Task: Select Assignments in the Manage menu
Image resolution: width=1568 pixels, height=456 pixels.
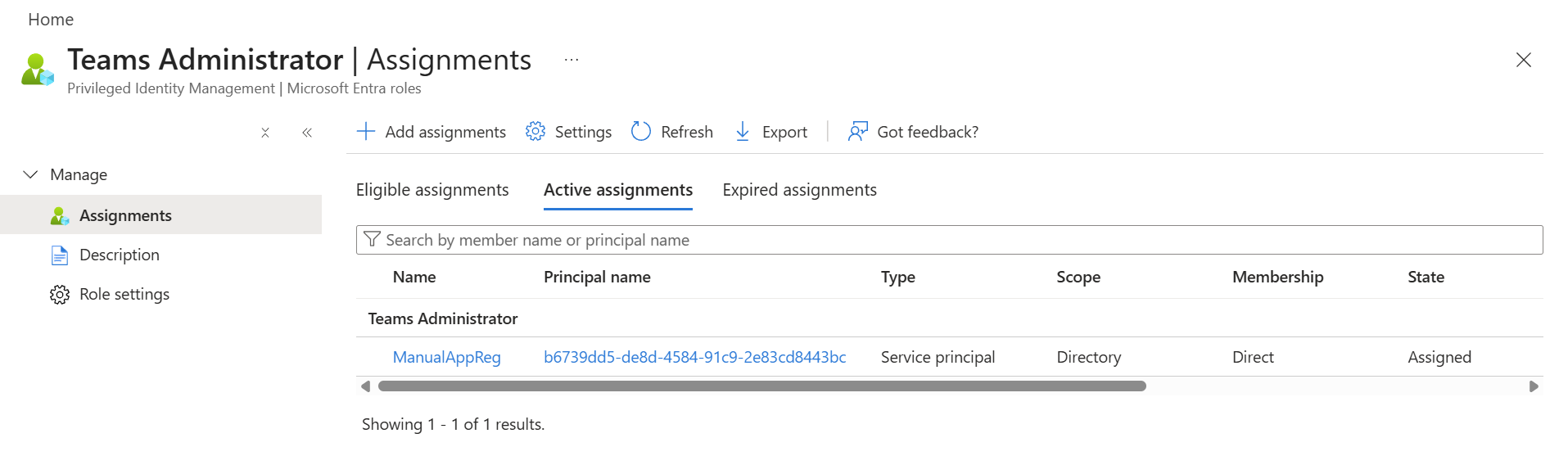Action: 125,215
